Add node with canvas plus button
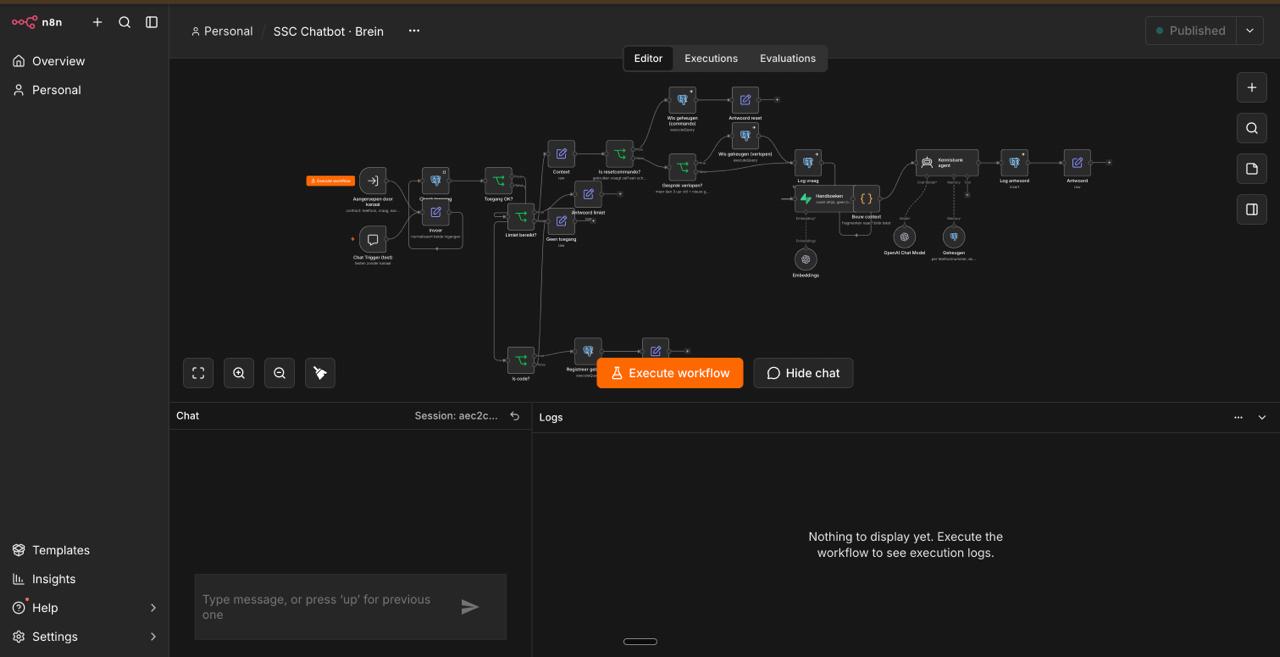Viewport: 1280px width, 657px height. tap(1251, 87)
